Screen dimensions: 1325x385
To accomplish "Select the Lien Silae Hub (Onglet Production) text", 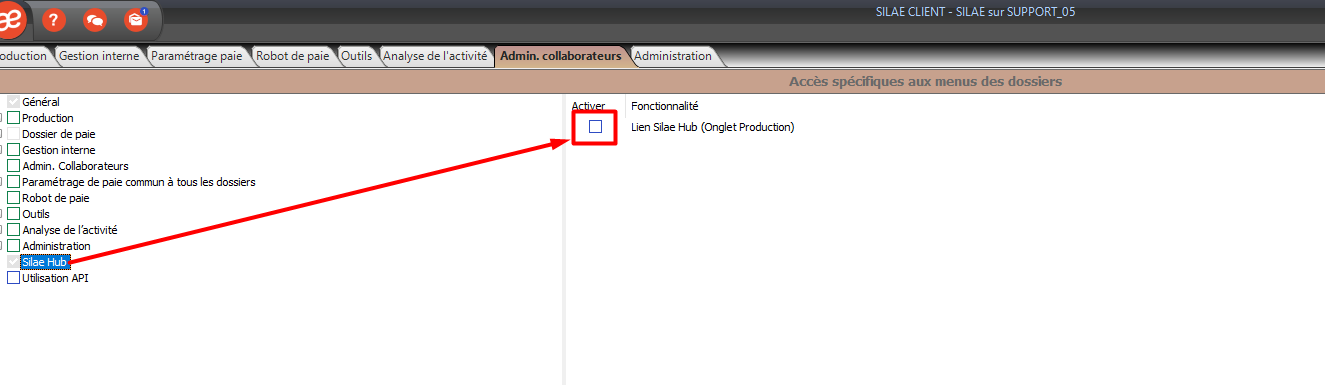I will (712, 127).
